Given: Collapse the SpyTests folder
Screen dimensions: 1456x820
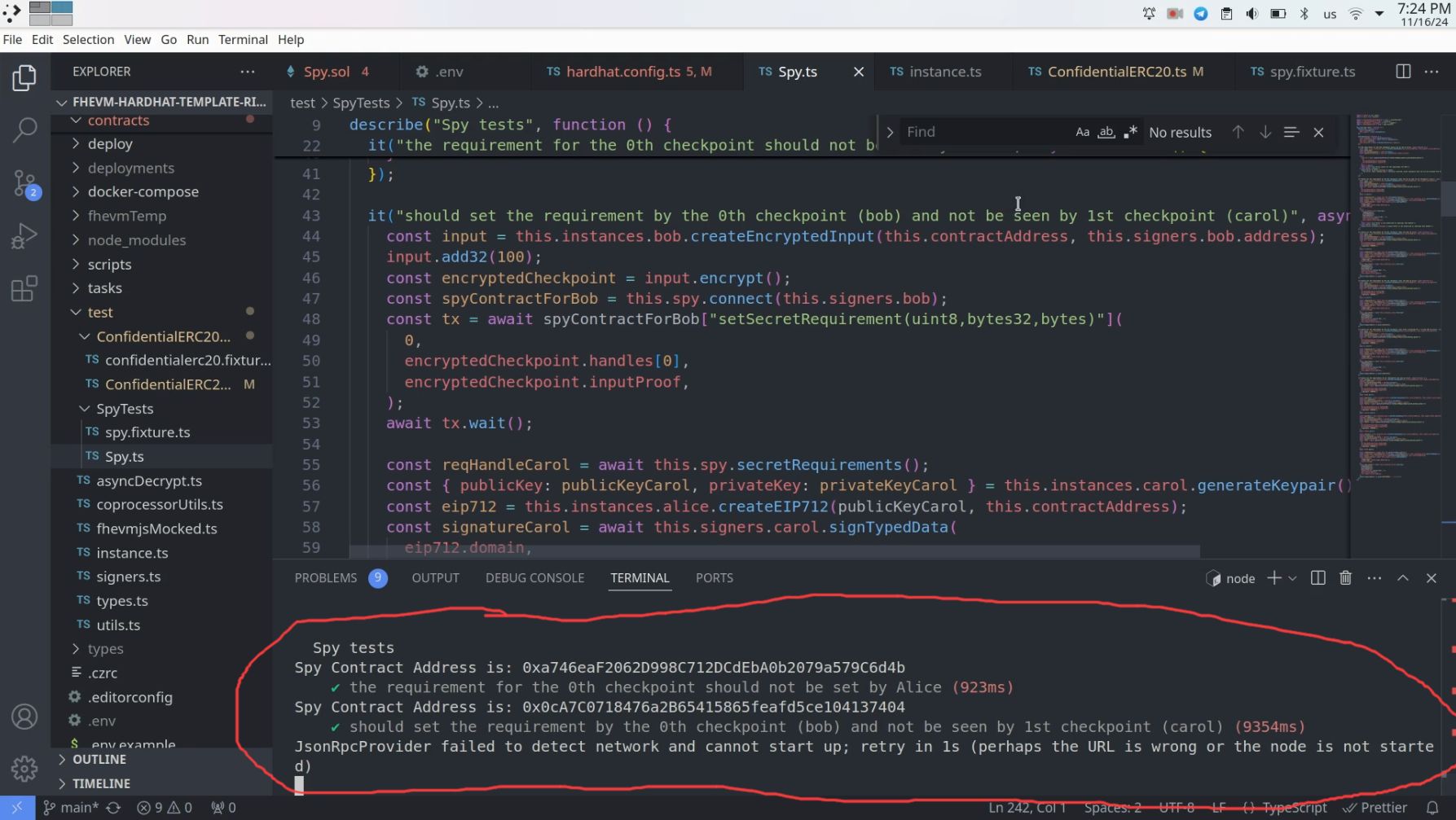Looking at the screenshot, I should [125, 409].
